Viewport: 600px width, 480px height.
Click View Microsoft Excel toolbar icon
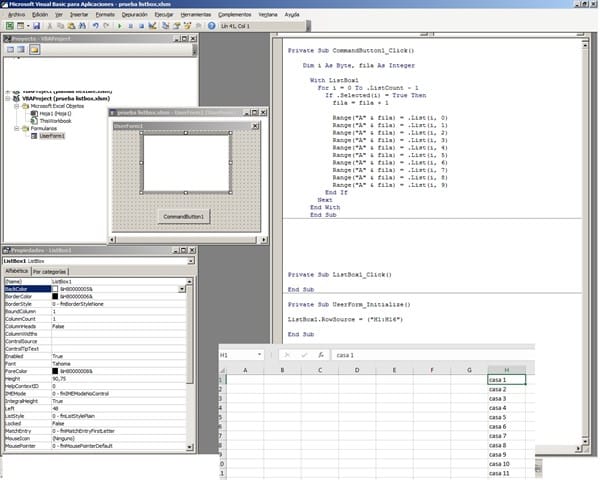click(9, 27)
